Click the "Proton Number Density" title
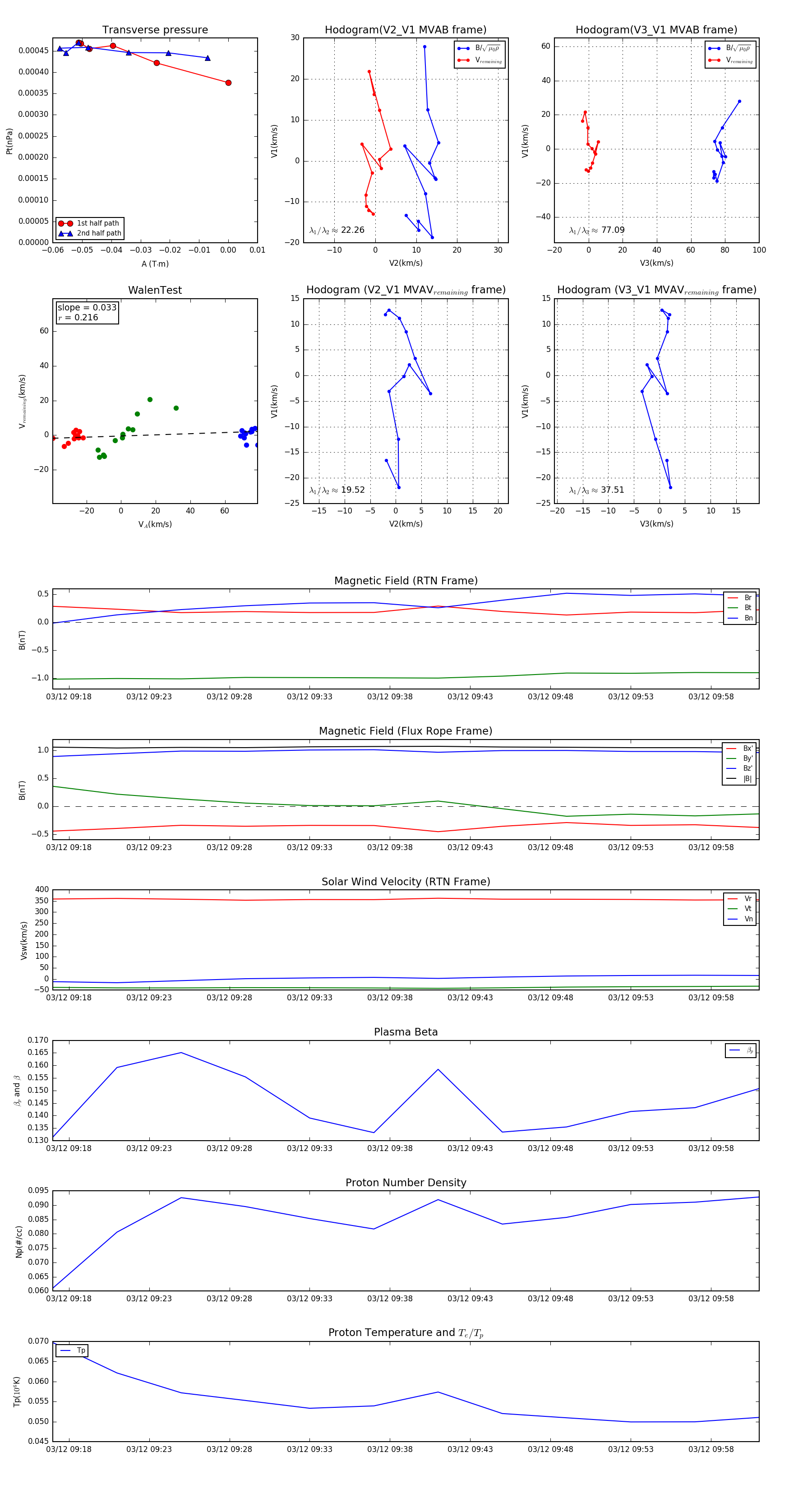 [406, 1182]
